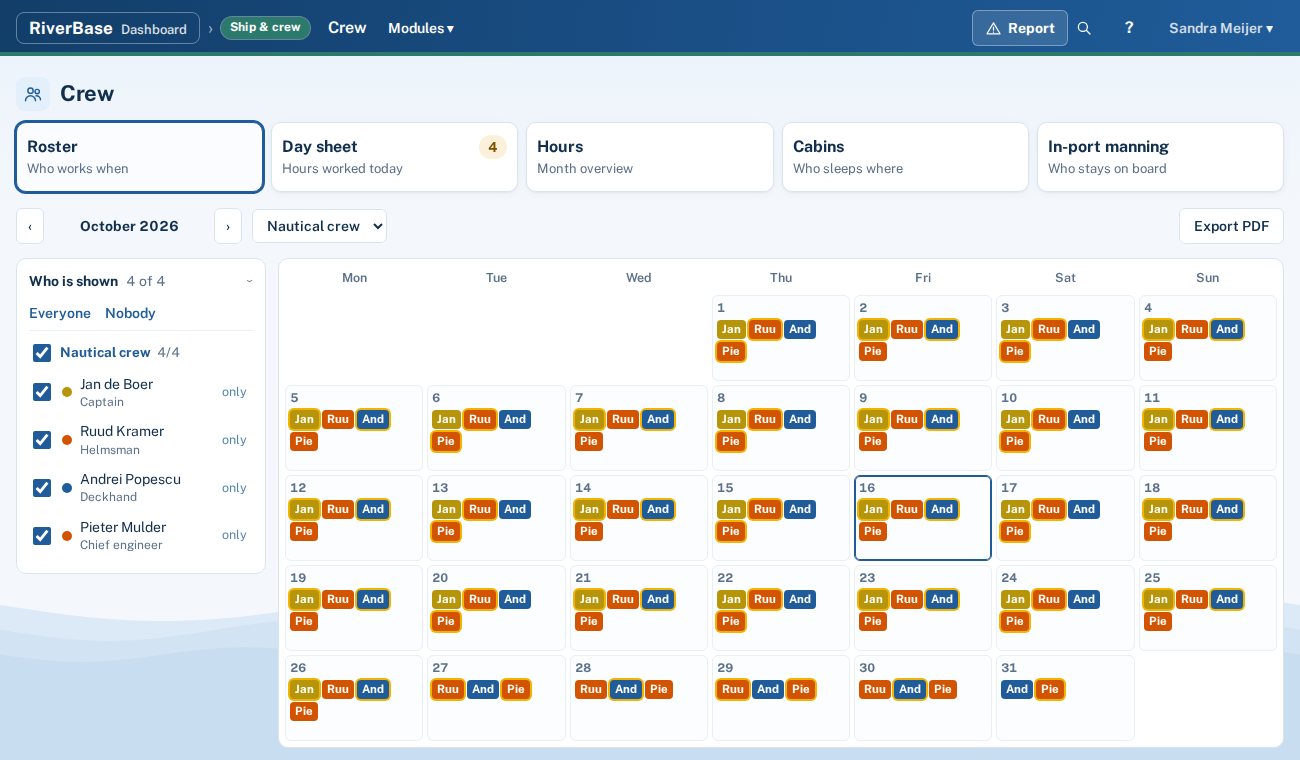The width and height of the screenshot is (1300, 760).
Task: Click the help question mark icon
Action: (x=1129, y=28)
